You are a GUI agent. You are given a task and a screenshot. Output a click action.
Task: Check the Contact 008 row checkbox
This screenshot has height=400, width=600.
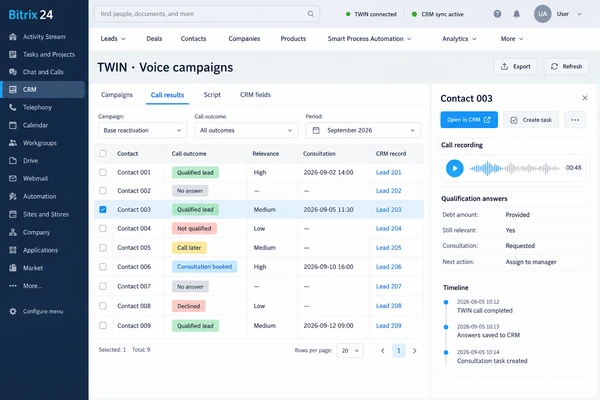(103, 306)
